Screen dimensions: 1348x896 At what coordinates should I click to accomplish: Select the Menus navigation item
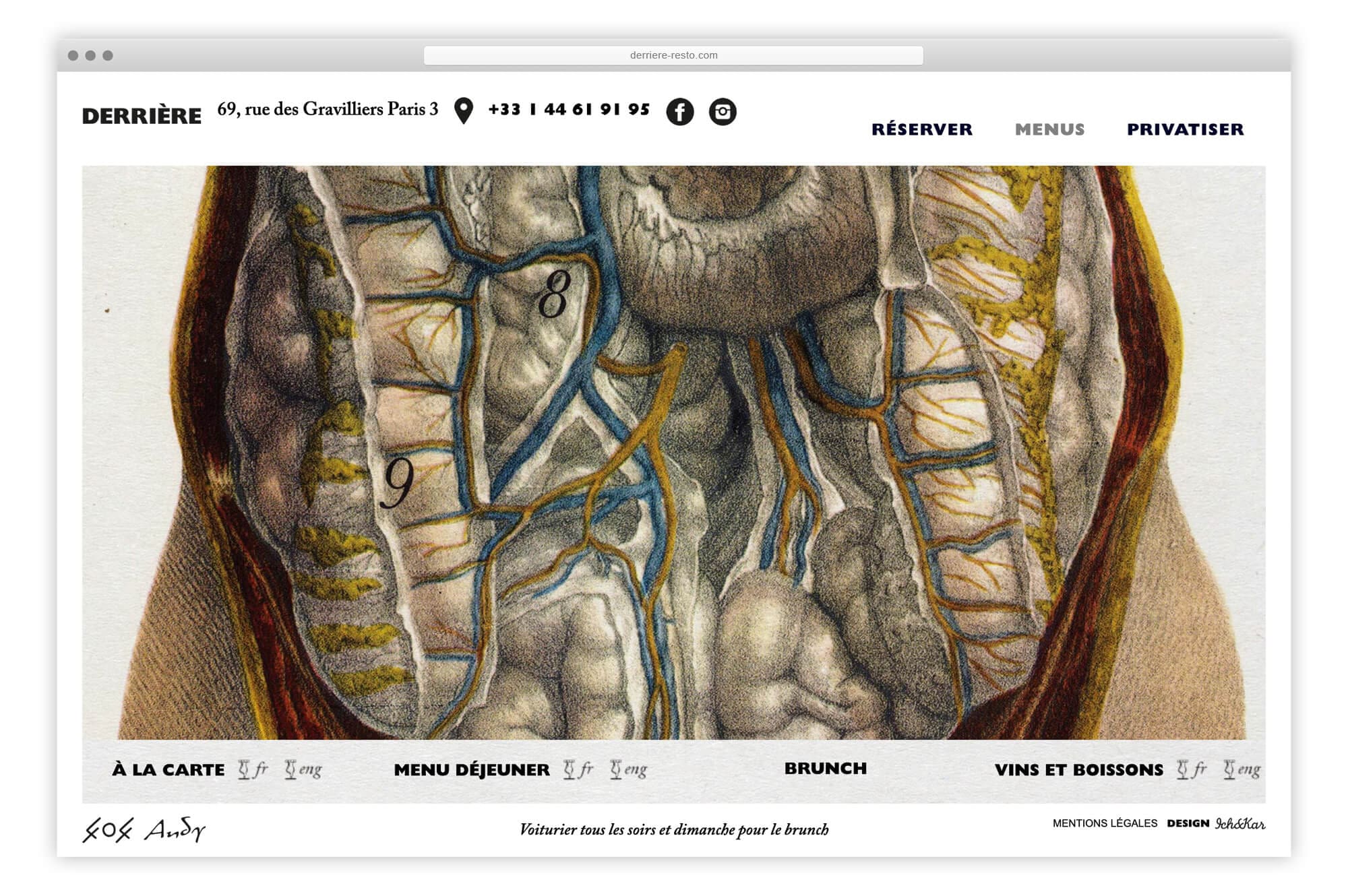[x=1049, y=129]
